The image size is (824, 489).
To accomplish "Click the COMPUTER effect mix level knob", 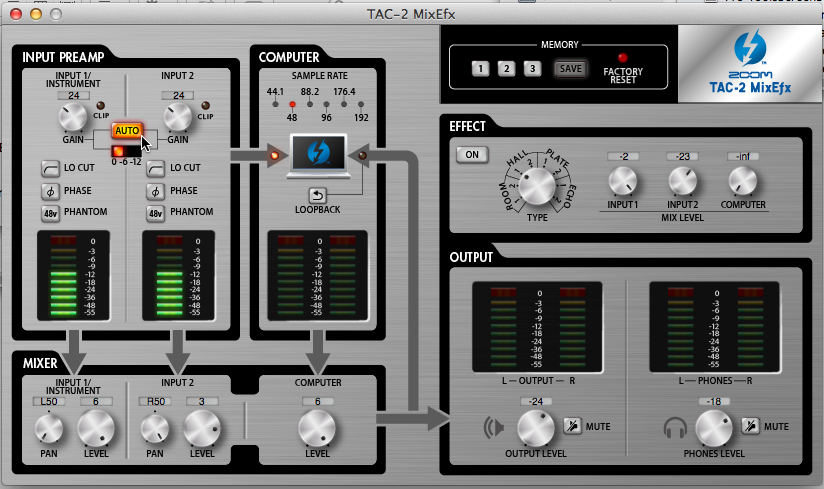I will (743, 181).
